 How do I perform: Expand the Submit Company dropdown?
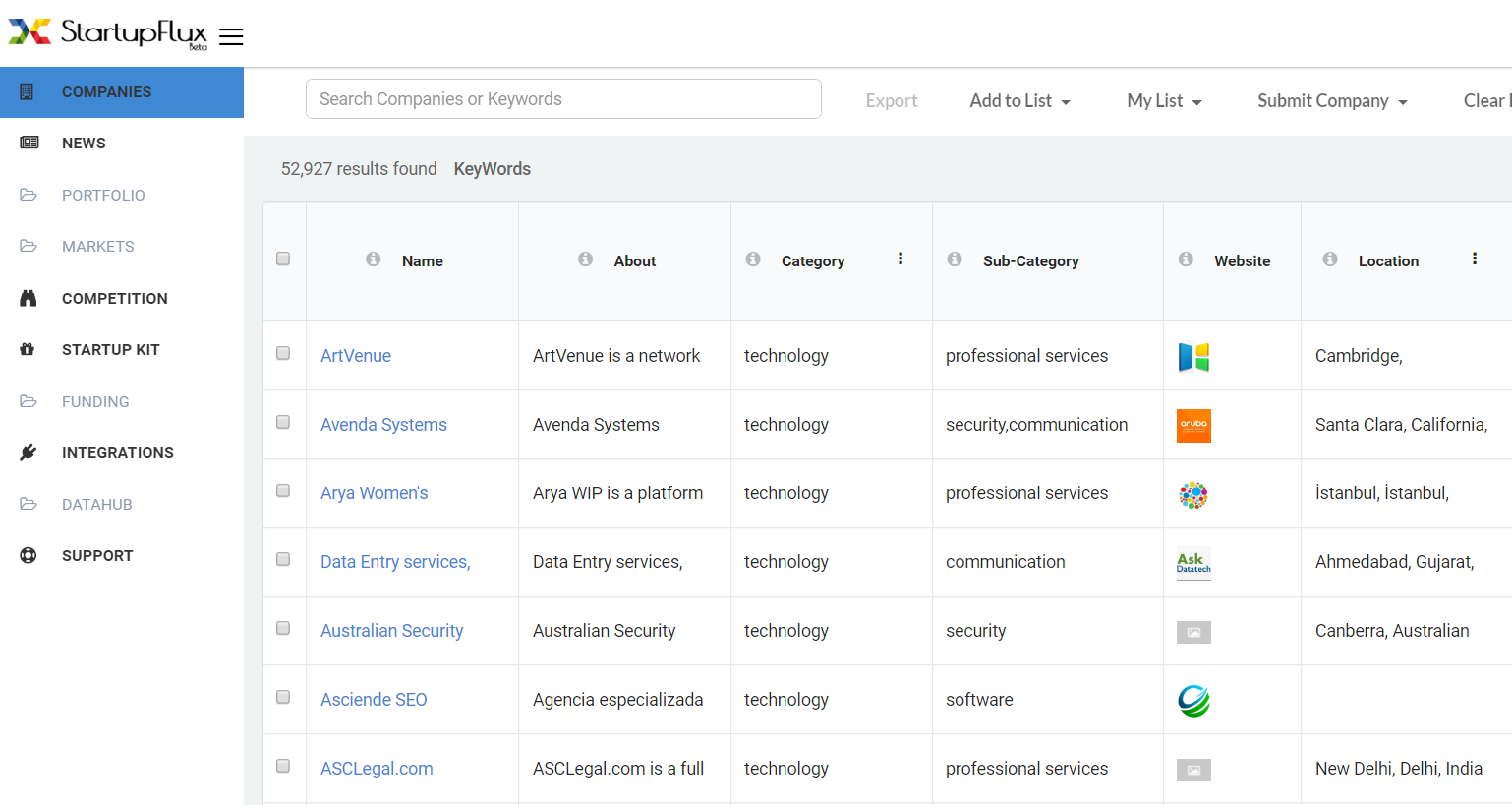click(1332, 101)
